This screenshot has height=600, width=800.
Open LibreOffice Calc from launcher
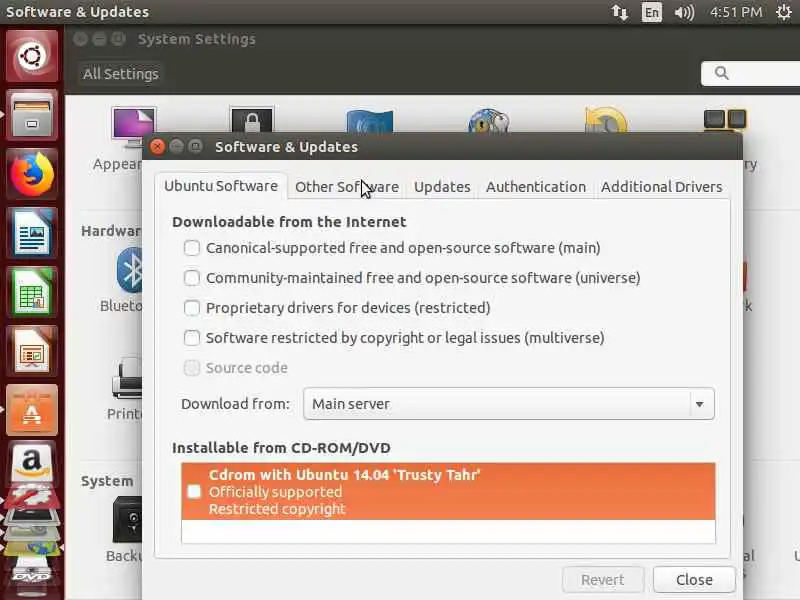tap(32, 292)
